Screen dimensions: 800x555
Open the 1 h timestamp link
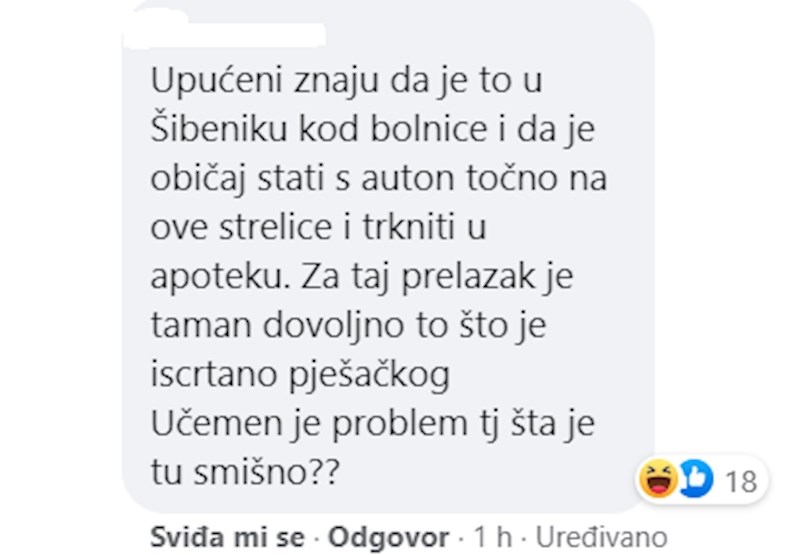[492, 537]
